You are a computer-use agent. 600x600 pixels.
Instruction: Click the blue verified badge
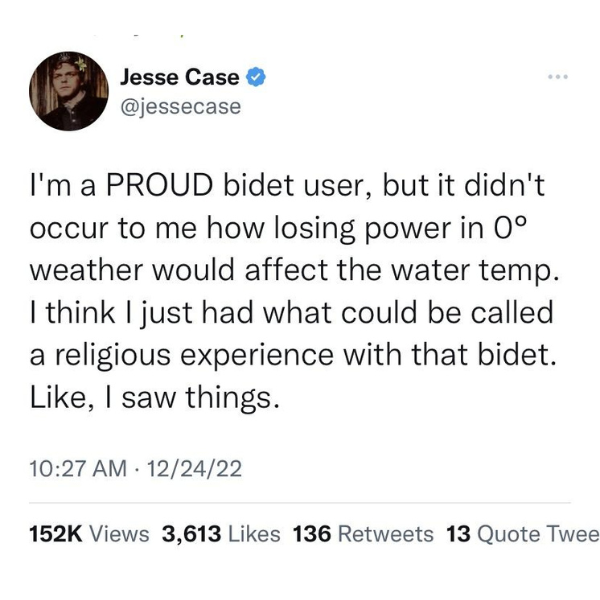[255, 77]
